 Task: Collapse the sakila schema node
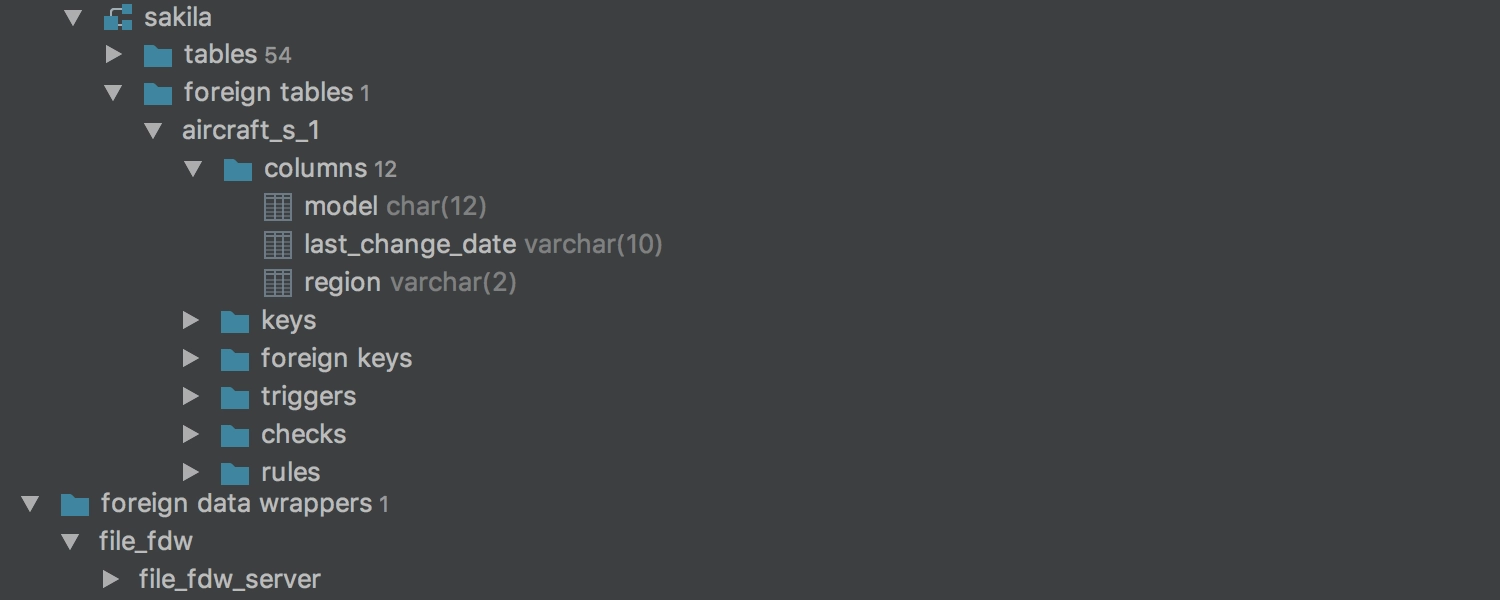pyautogui.click(x=73, y=17)
